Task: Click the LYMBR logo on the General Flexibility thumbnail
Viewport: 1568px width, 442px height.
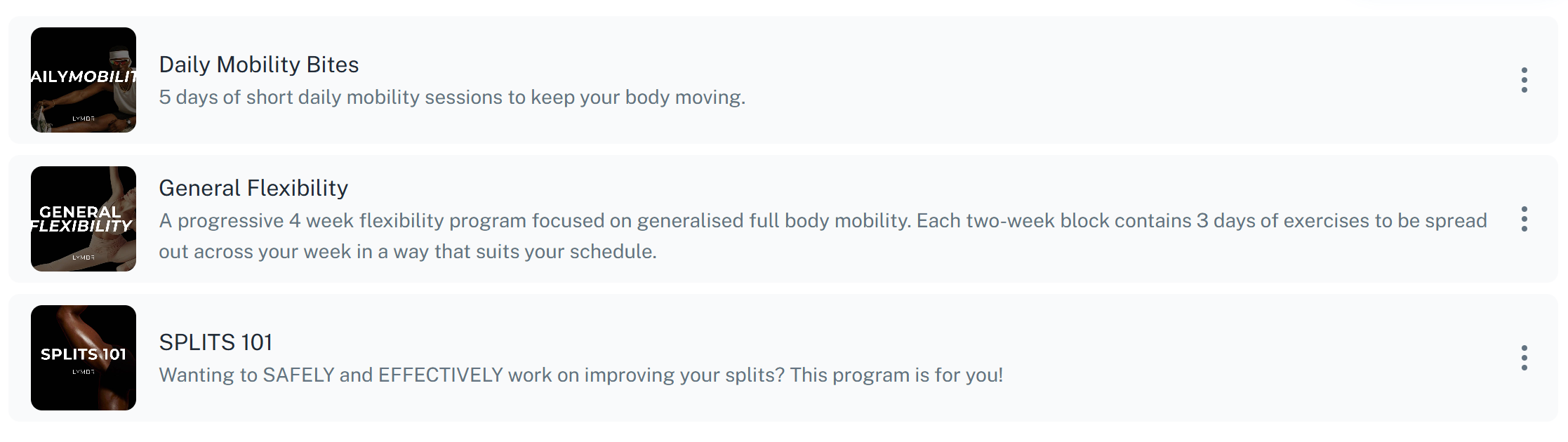Action: 84,257
